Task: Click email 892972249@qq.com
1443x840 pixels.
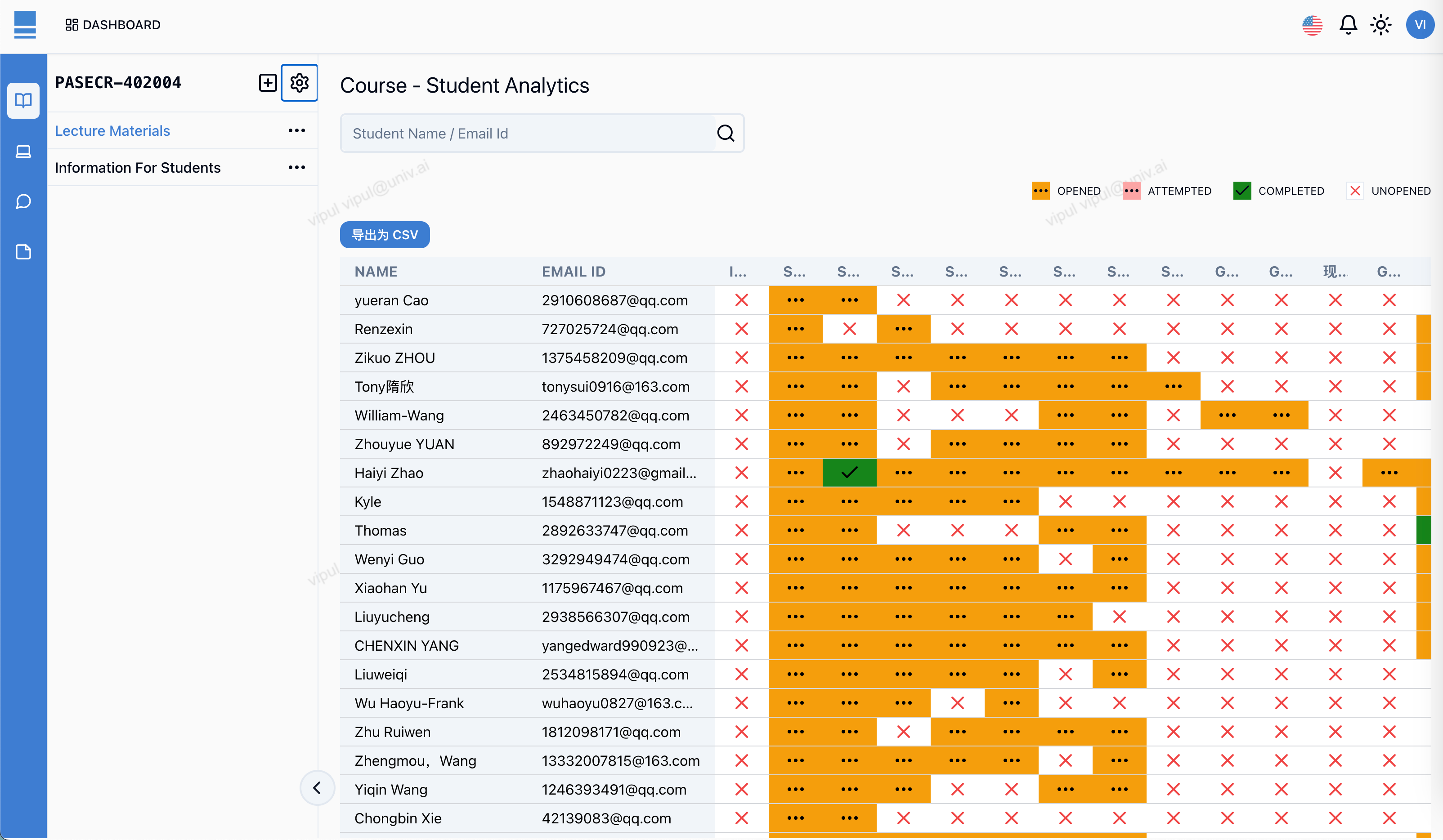Action: pos(611,444)
